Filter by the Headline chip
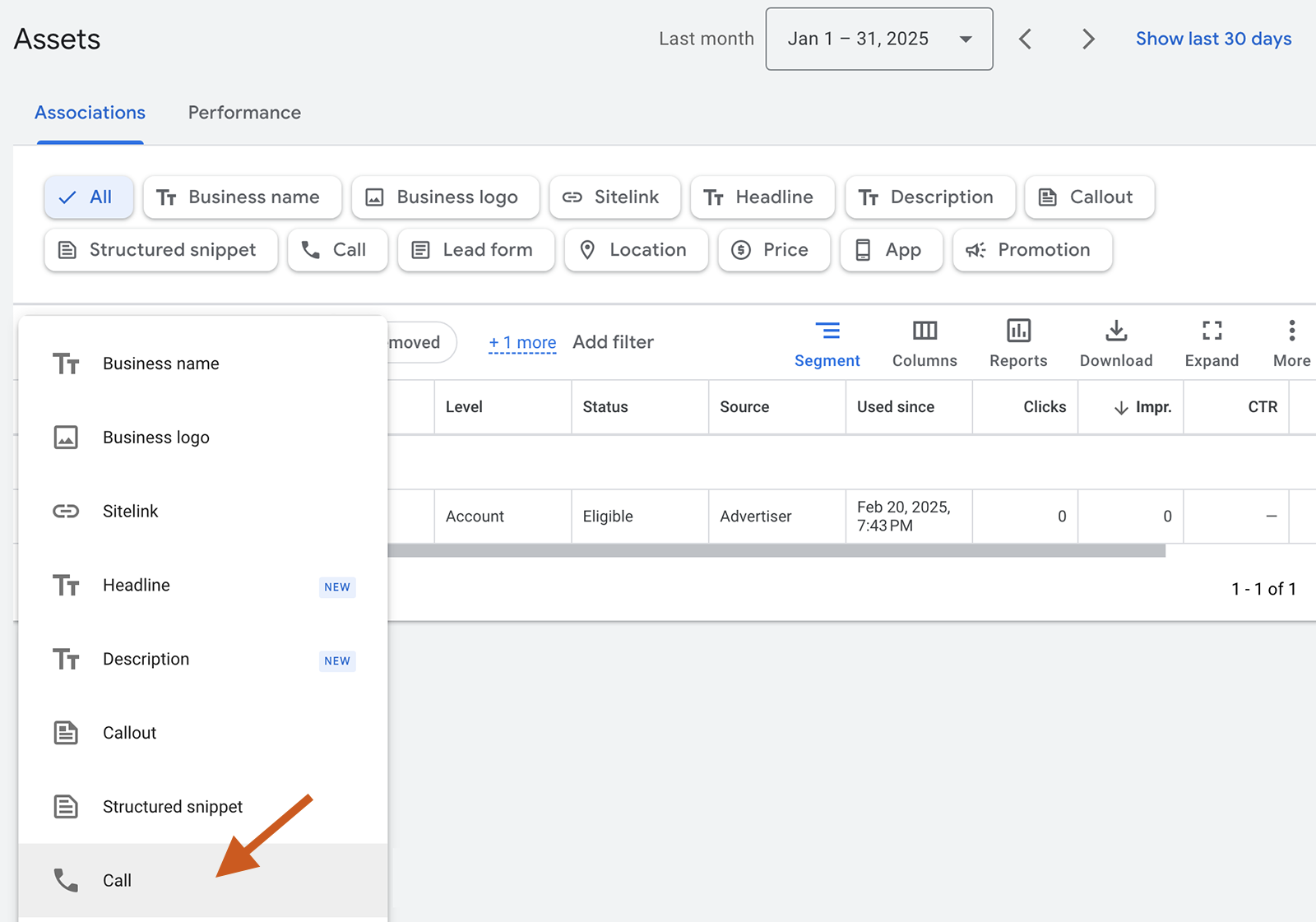Screen dimensions: 1316x922 tap(762, 197)
